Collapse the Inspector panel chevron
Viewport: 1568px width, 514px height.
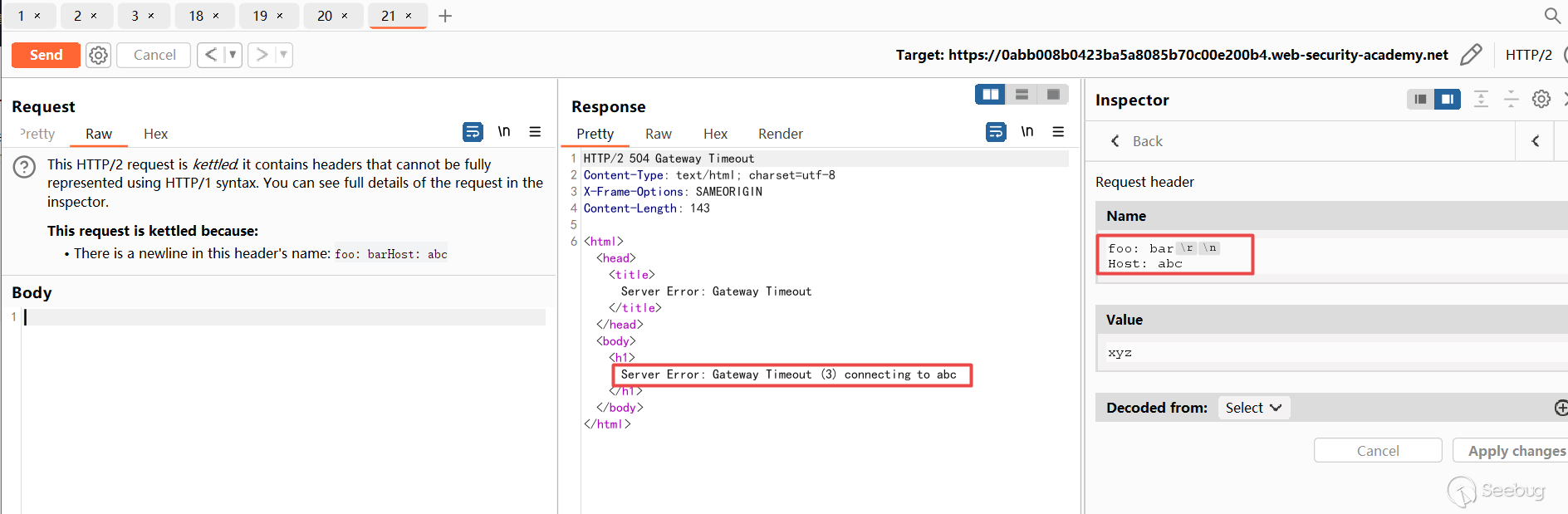pyautogui.click(x=1536, y=141)
